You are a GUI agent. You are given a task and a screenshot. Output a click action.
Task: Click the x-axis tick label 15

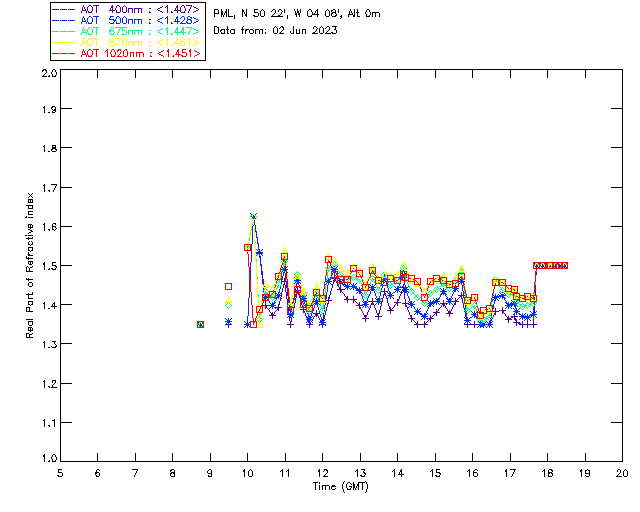point(435,473)
